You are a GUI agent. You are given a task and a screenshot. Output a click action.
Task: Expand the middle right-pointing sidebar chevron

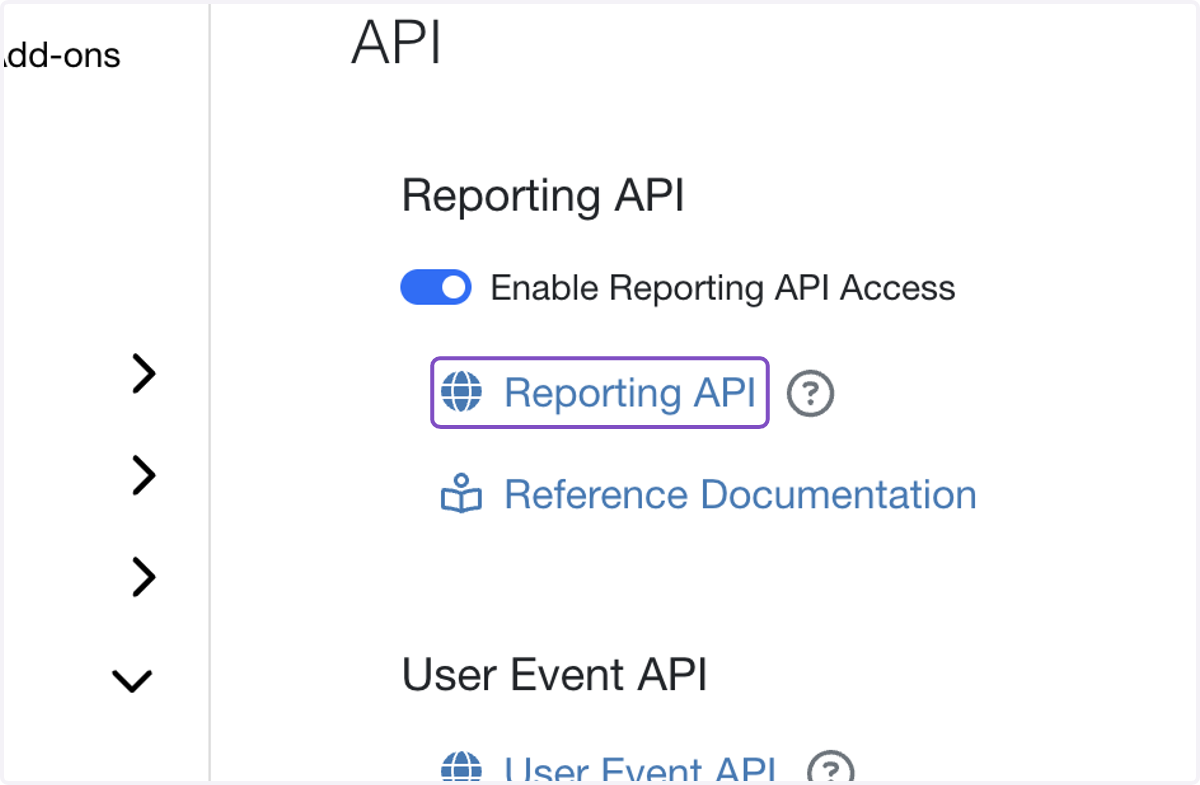pyautogui.click(x=144, y=476)
